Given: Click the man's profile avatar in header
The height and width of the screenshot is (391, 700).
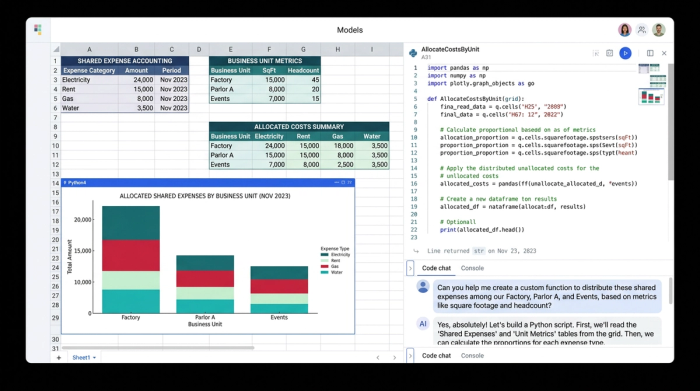Looking at the screenshot, I should click(658, 30).
